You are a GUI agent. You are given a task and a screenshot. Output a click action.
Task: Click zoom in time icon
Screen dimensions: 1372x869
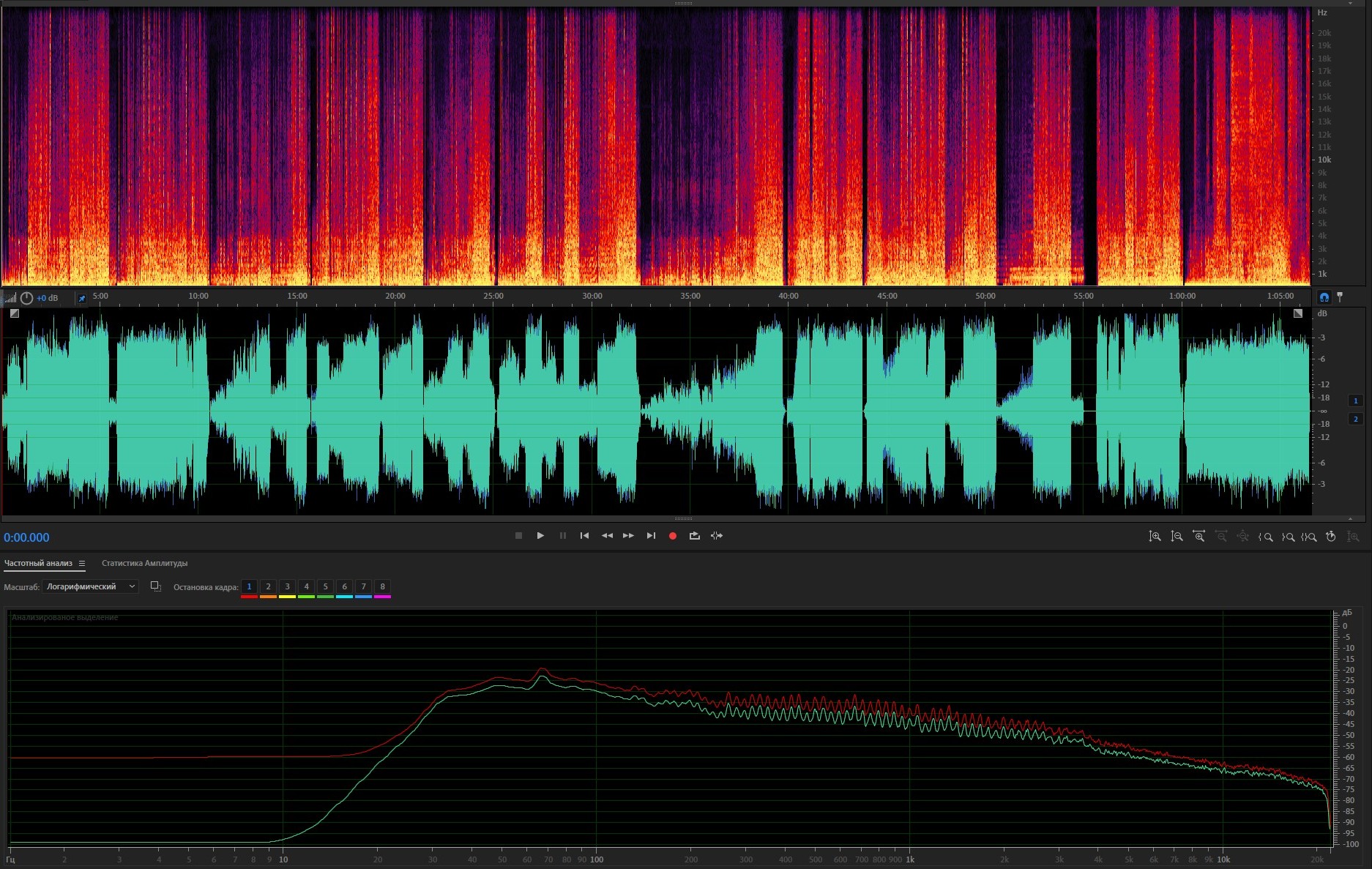tap(1198, 537)
